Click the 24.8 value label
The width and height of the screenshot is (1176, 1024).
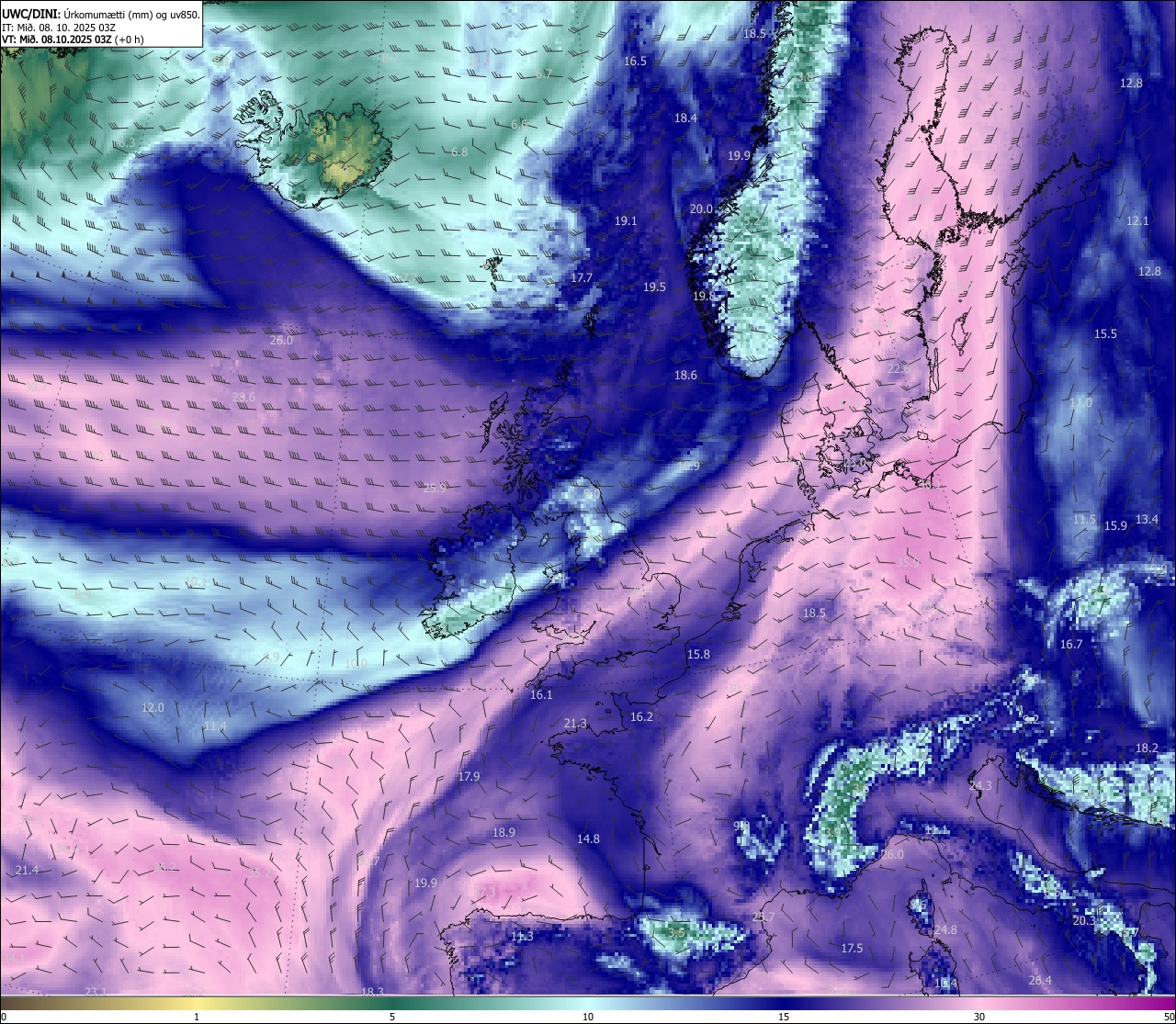[945, 929]
